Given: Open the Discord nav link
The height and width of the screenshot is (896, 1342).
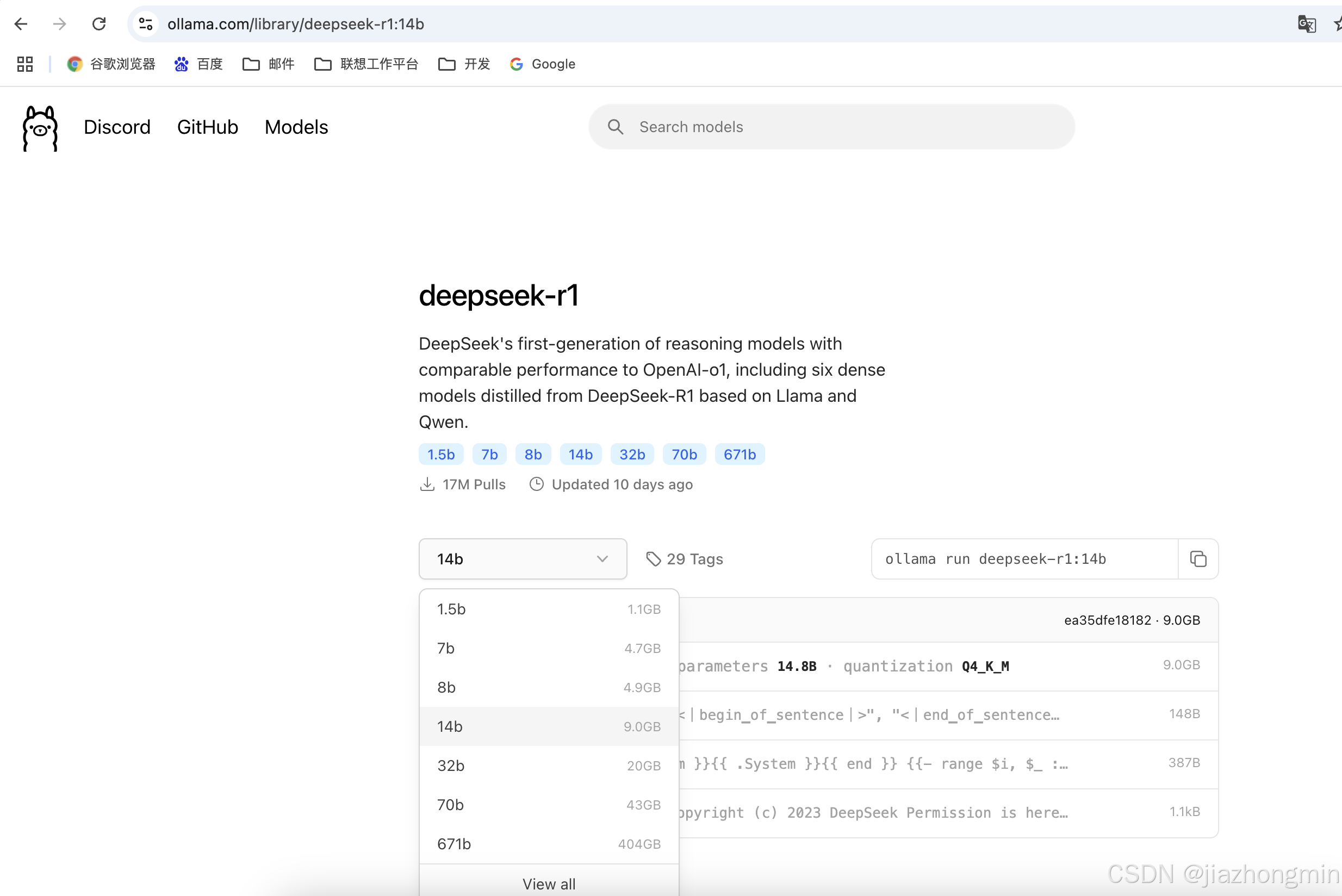Looking at the screenshot, I should click(116, 127).
